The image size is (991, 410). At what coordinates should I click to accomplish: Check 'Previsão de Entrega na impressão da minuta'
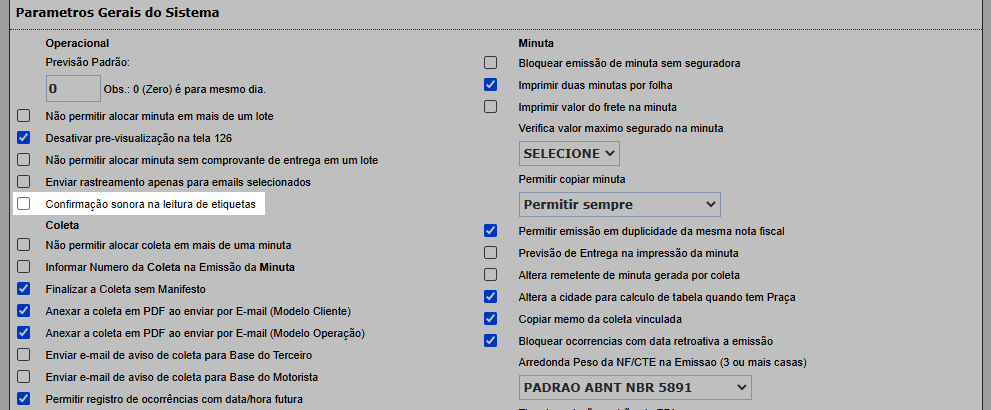tap(490, 253)
